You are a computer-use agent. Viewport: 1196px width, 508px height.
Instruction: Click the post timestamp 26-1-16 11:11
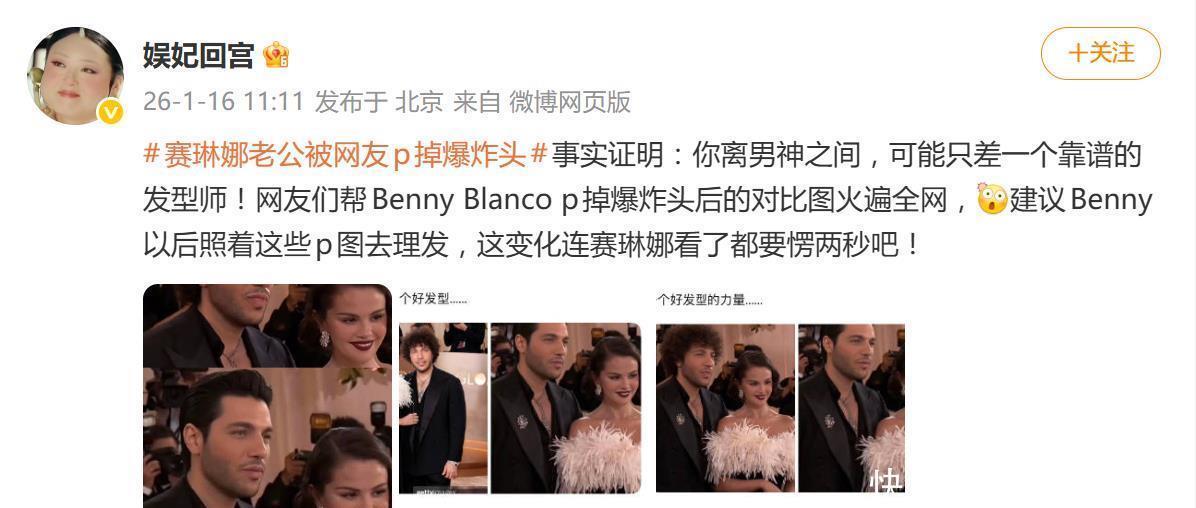(x=223, y=101)
